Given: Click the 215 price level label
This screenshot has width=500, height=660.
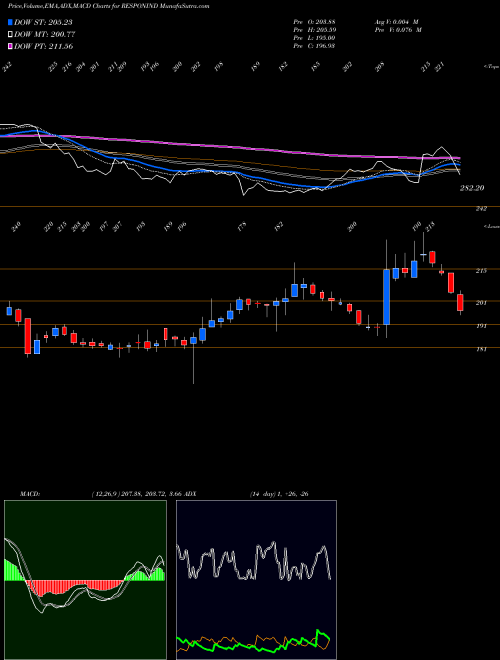Looking at the screenshot, I should pos(481,271).
